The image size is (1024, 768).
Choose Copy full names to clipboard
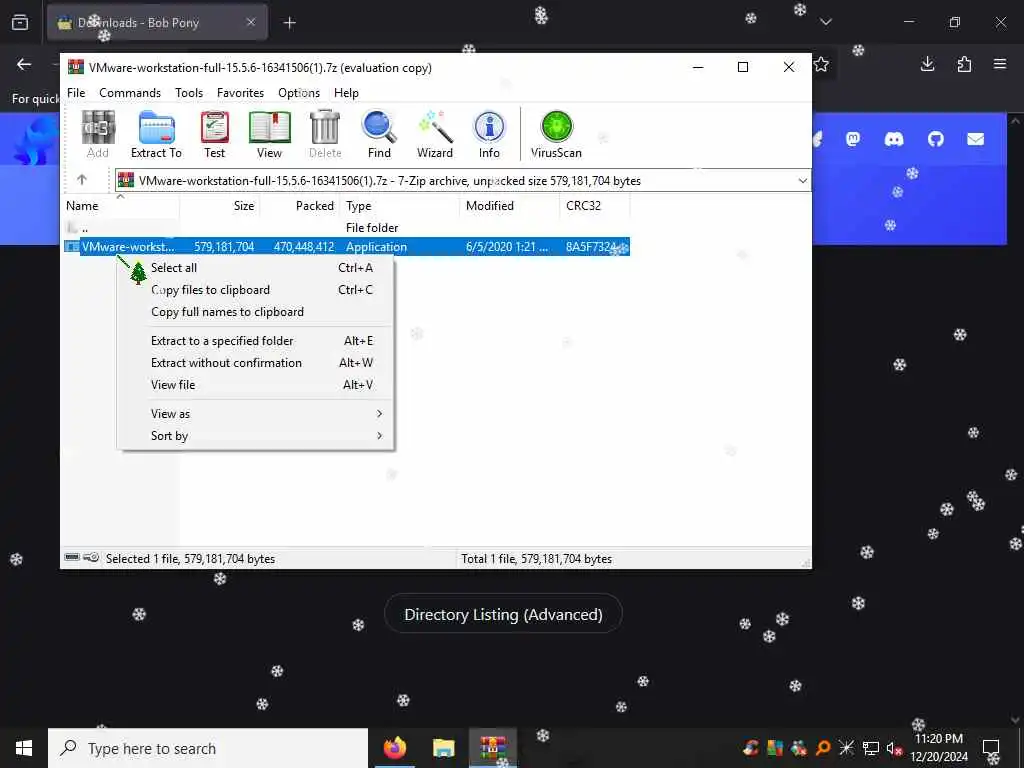[x=255, y=312]
